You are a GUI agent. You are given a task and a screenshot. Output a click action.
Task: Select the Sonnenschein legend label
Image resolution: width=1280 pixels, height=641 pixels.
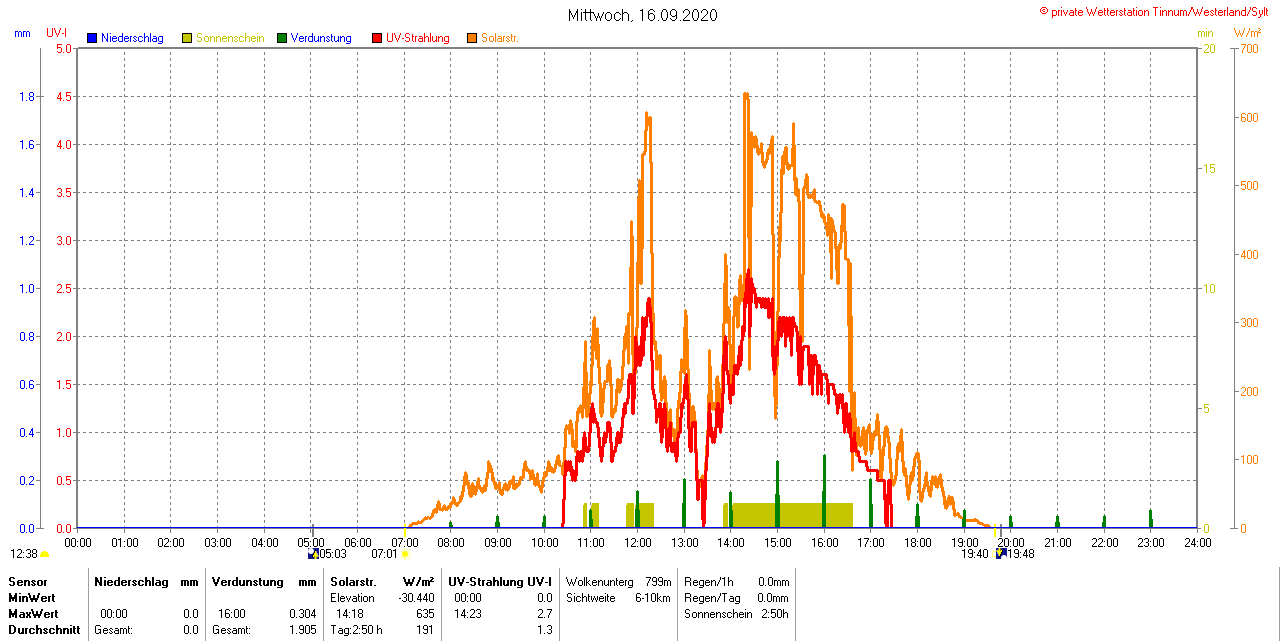230,38
